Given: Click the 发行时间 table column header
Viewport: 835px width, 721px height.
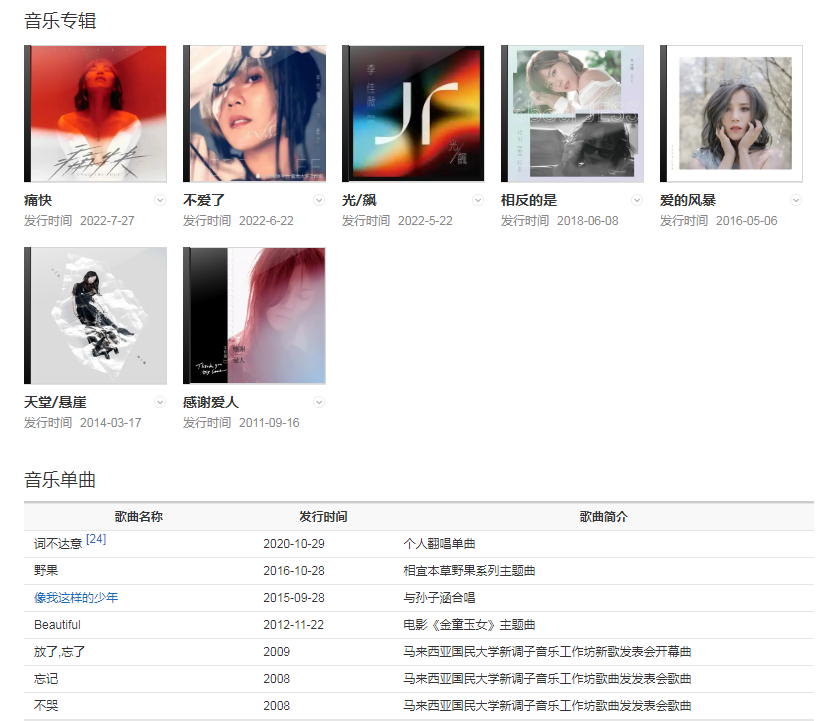Looking at the screenshot, I should tap(323, 517).
